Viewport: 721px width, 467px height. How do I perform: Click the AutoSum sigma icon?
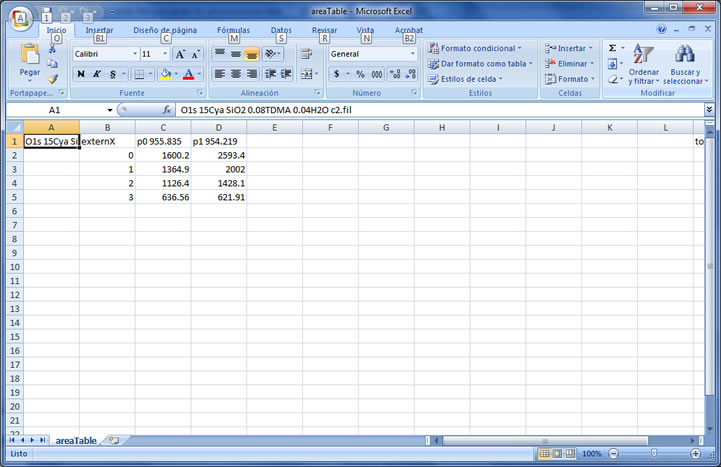click(612, 48)
